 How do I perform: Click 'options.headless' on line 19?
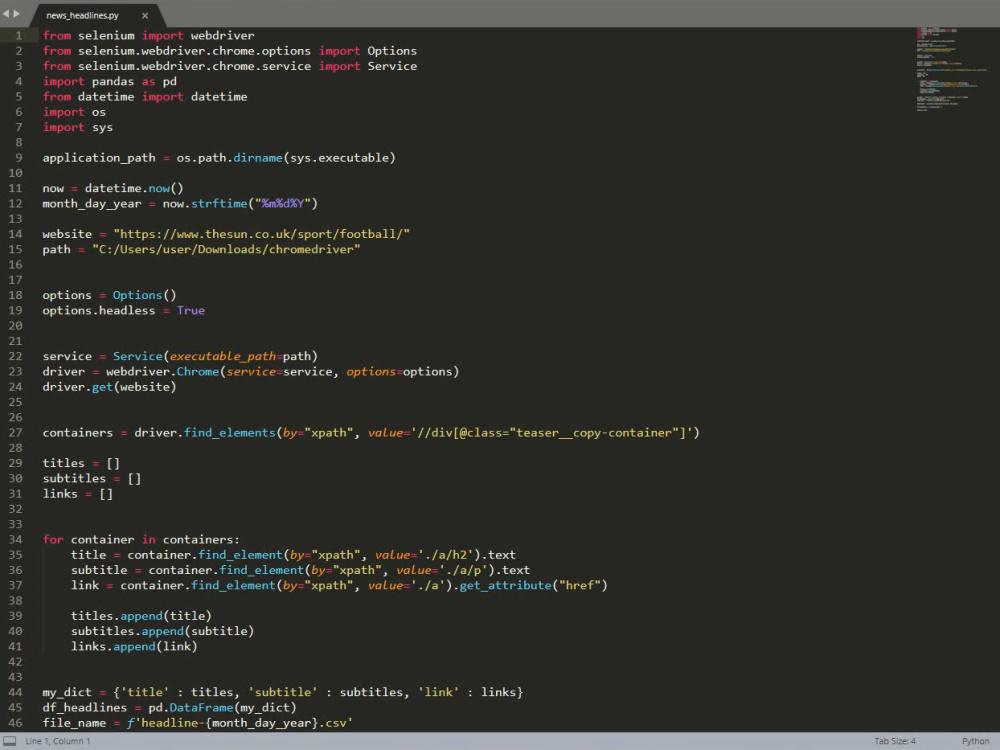[99, 311]
